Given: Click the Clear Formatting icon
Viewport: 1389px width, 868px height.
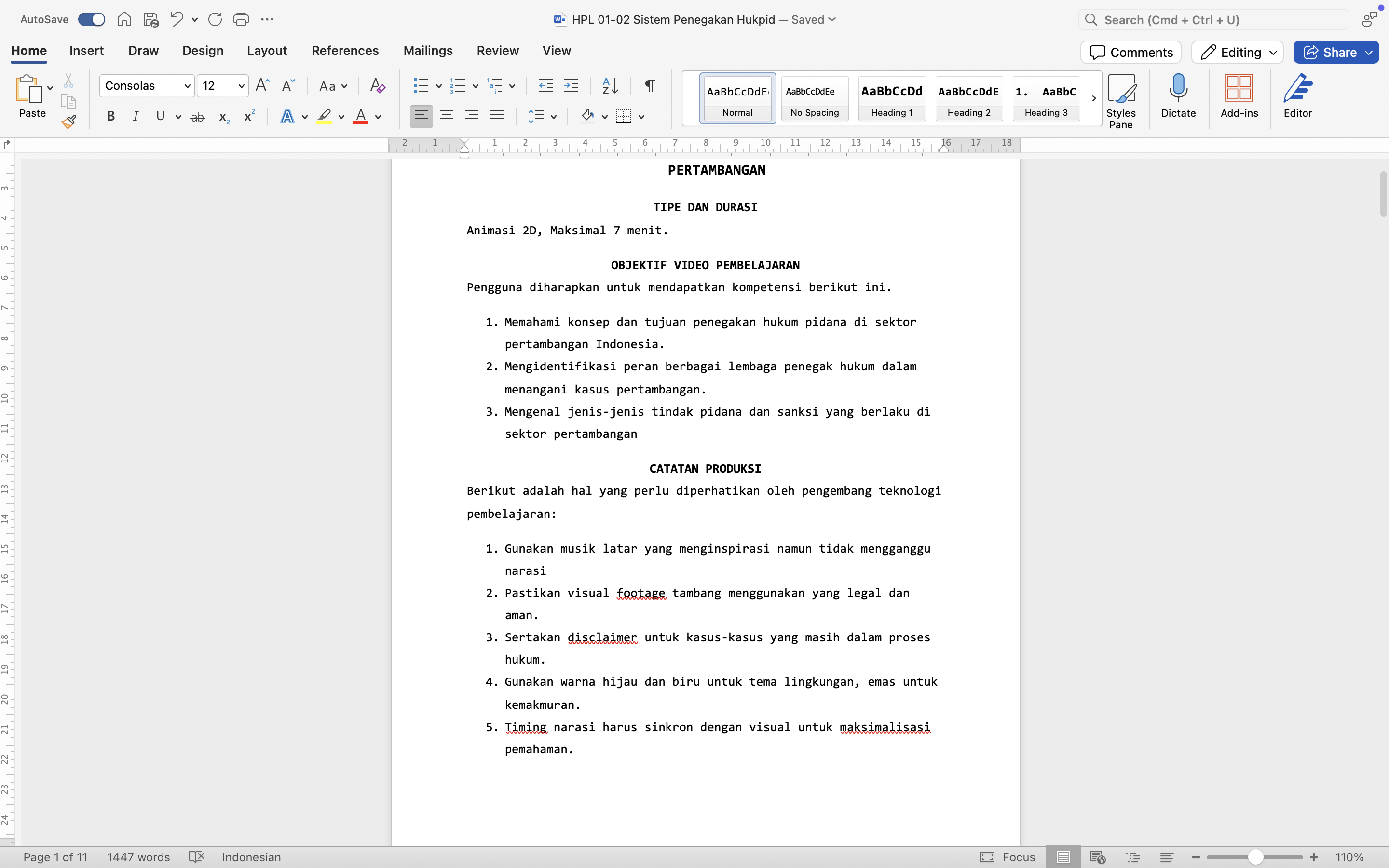Looking at the screenshot, I should [377, 86].
